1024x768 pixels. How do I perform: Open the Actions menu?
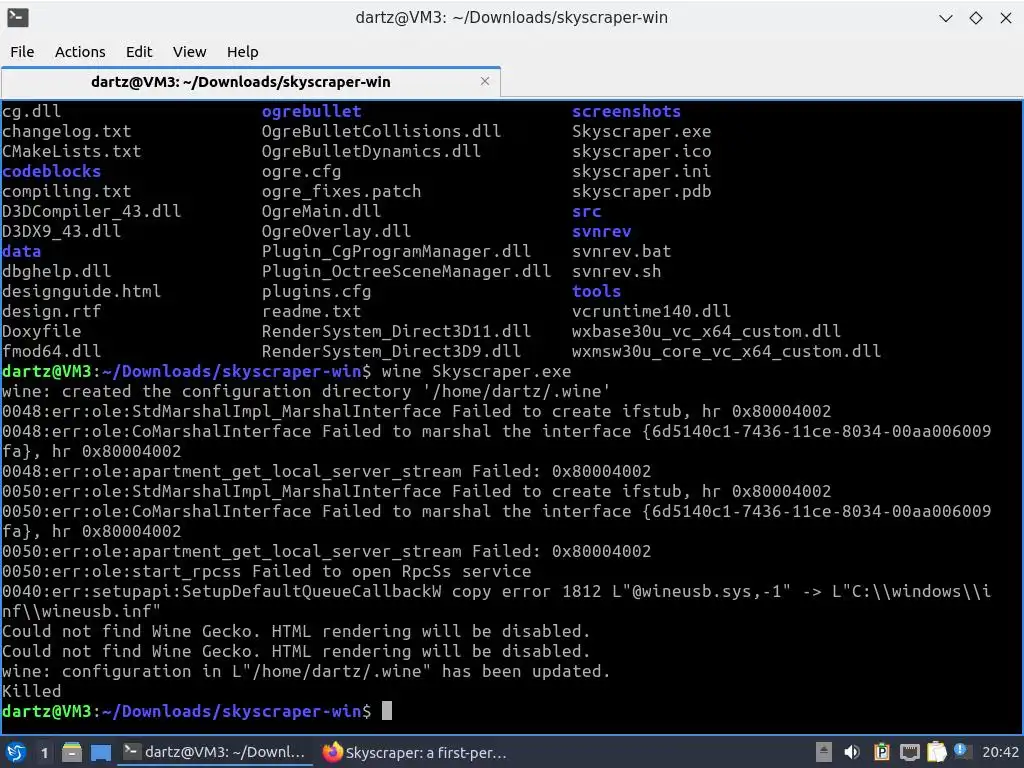80,52
